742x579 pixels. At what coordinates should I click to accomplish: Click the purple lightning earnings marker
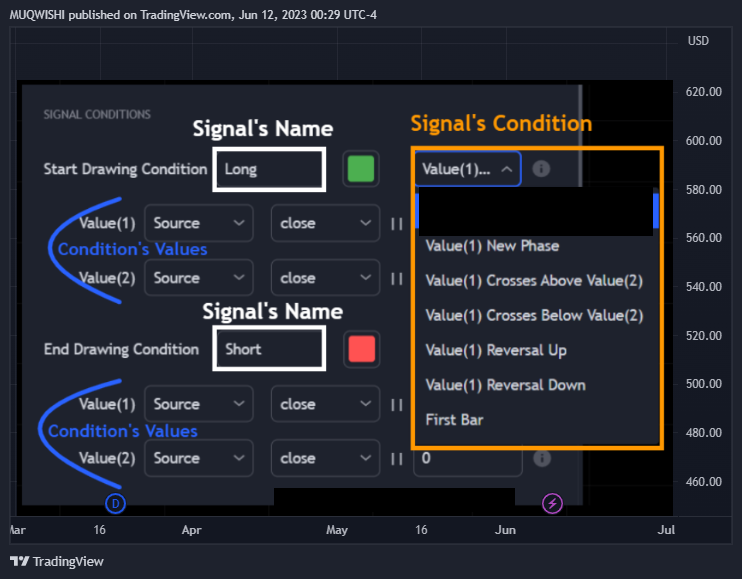pos(552,503)
